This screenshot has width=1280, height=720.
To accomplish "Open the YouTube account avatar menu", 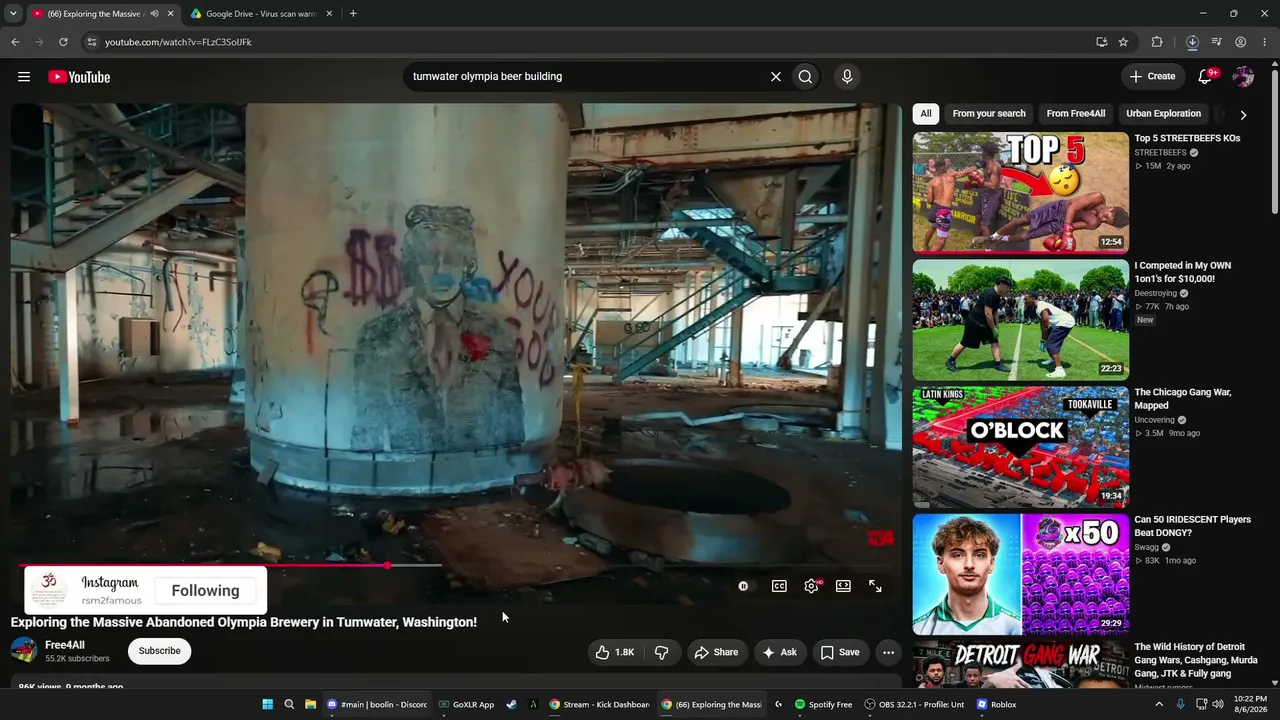I will (1243, 77).
